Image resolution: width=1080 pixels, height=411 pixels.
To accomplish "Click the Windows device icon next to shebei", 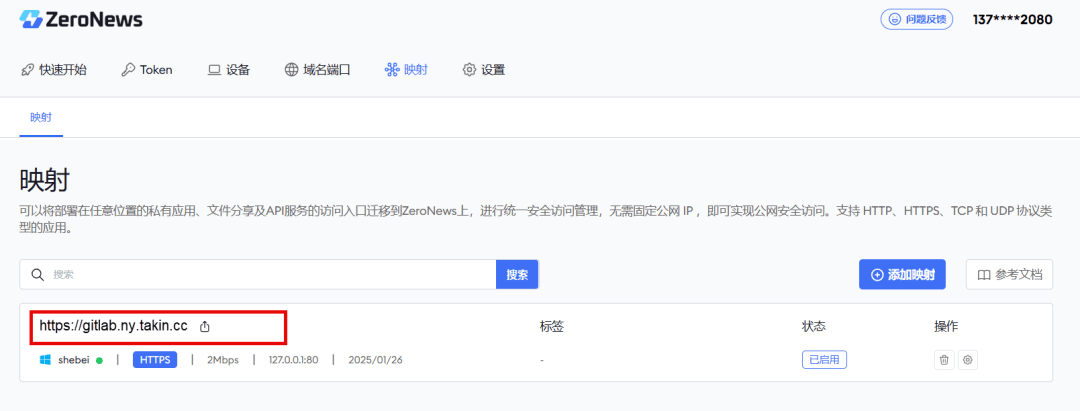I will [45, 359].
